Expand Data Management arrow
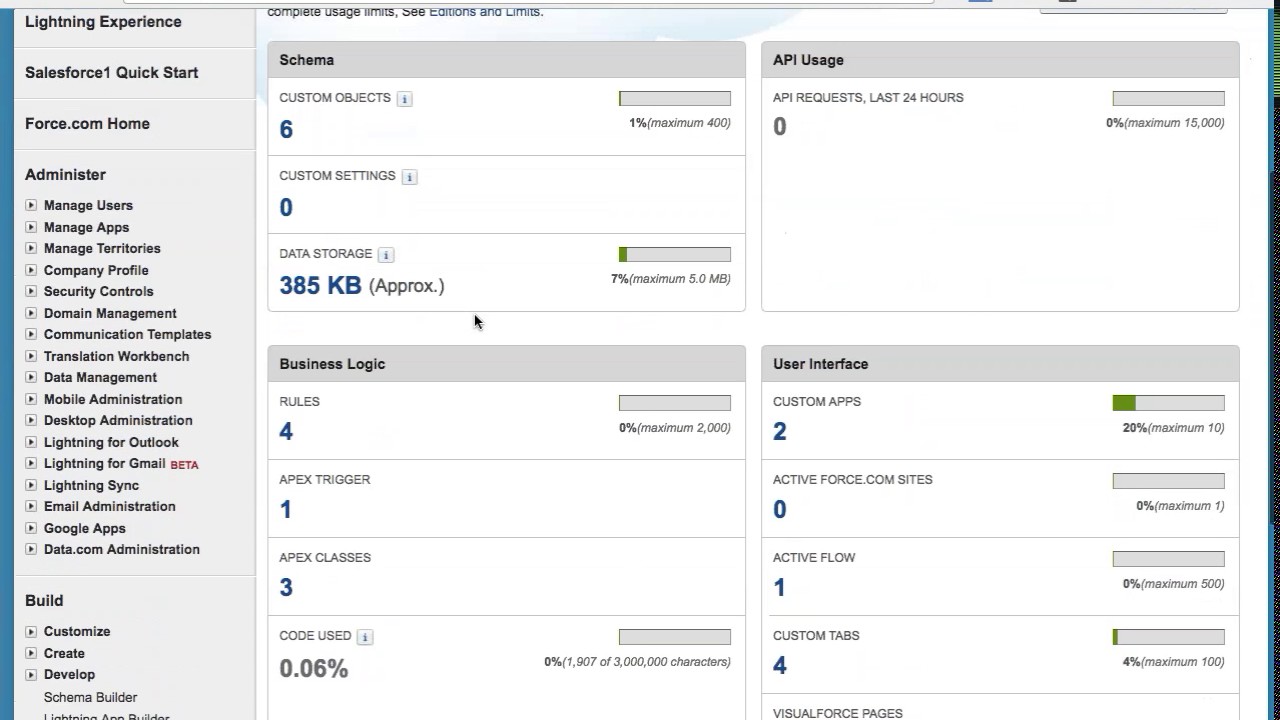The width and height of the screenshot is (1280, 720). pyautogui.click(x=31, y=377)
